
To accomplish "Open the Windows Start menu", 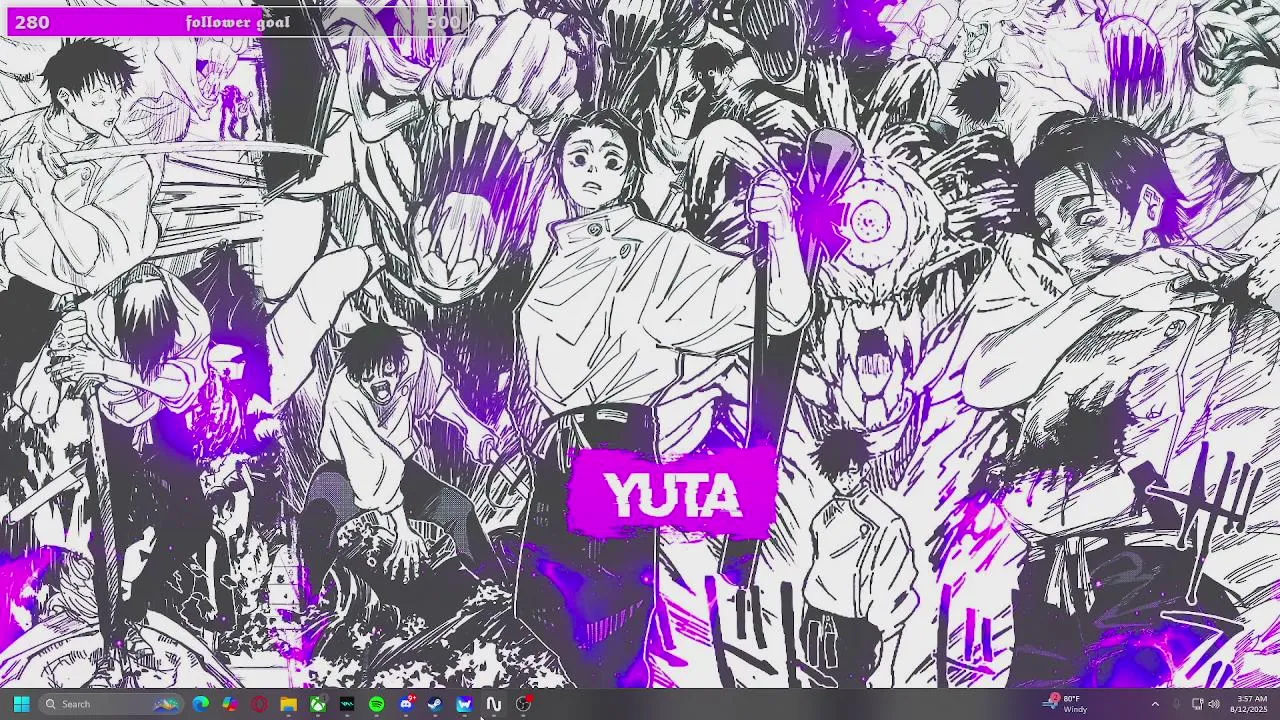I will [21, 704].
